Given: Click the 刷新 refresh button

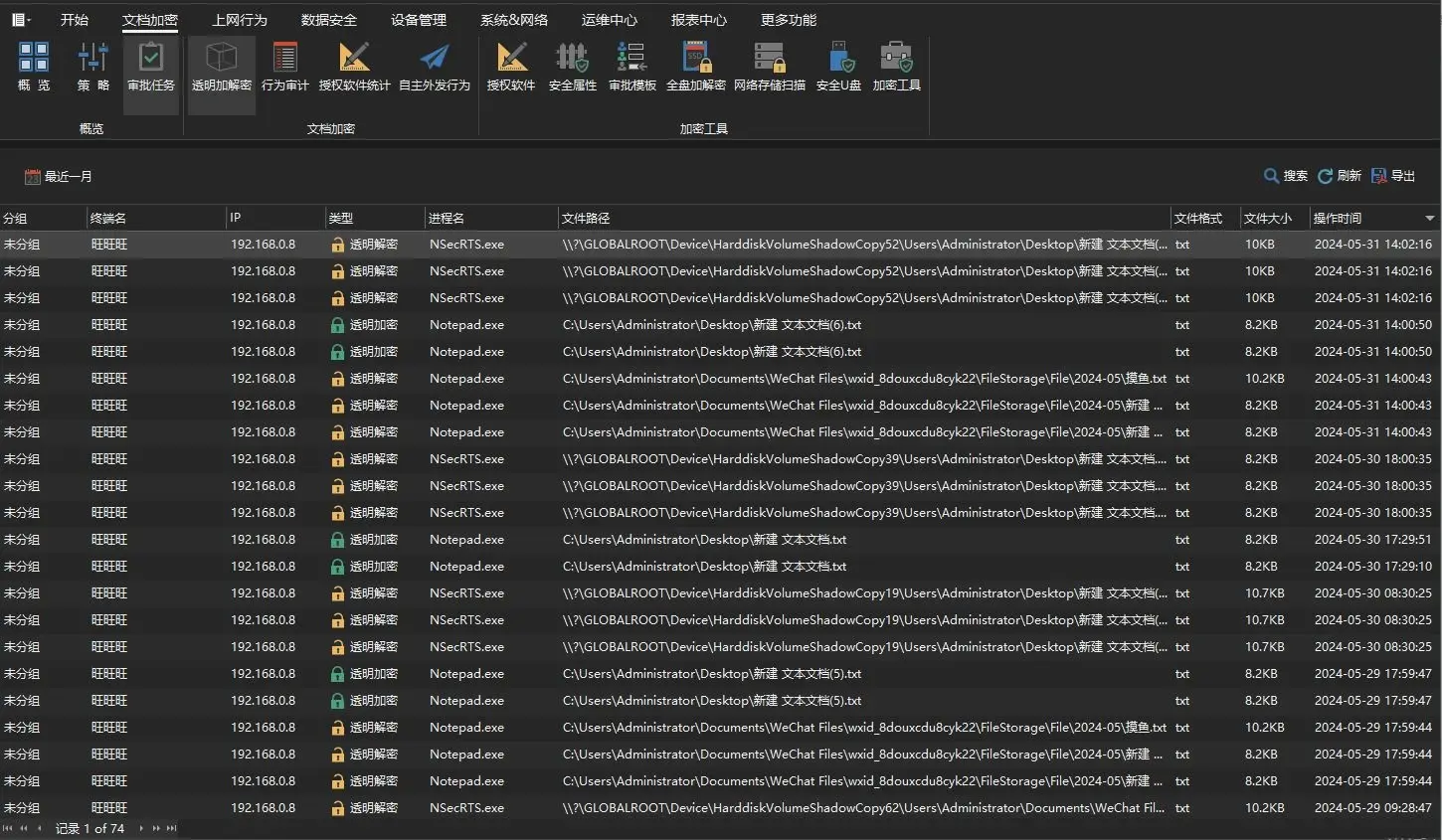Looking at the screenshot, I should coord(1340,176).
